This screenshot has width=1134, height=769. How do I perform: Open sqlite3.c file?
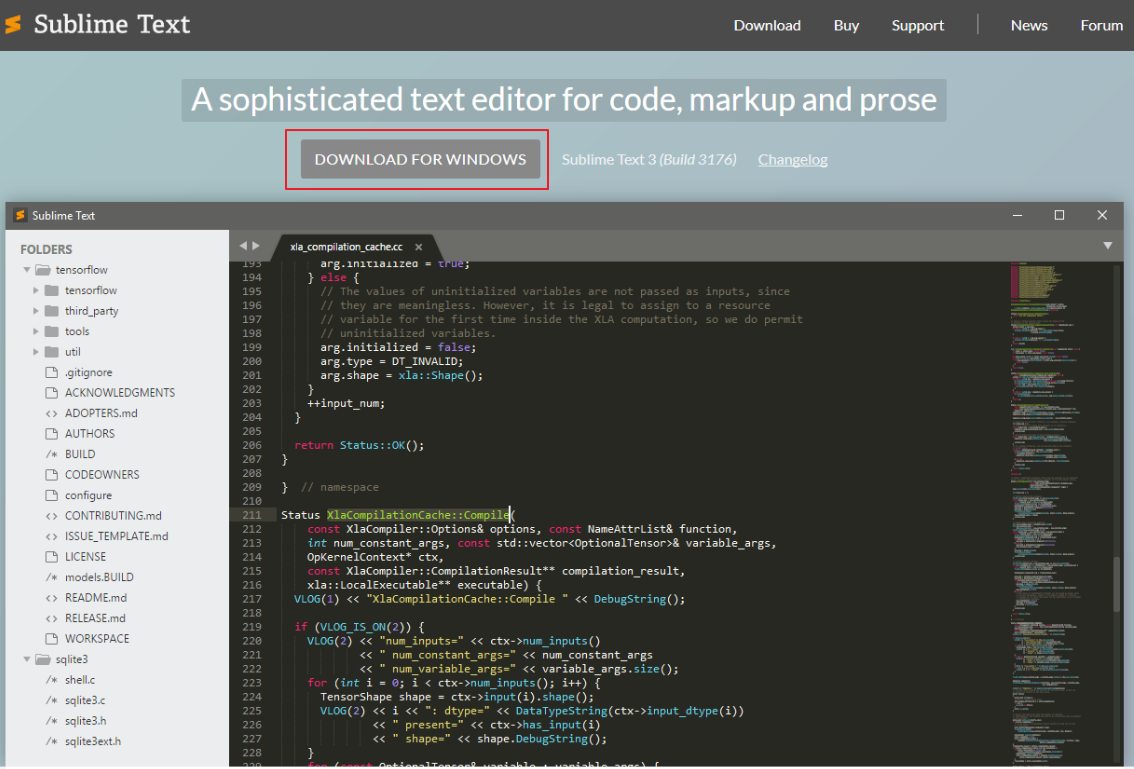85,700
